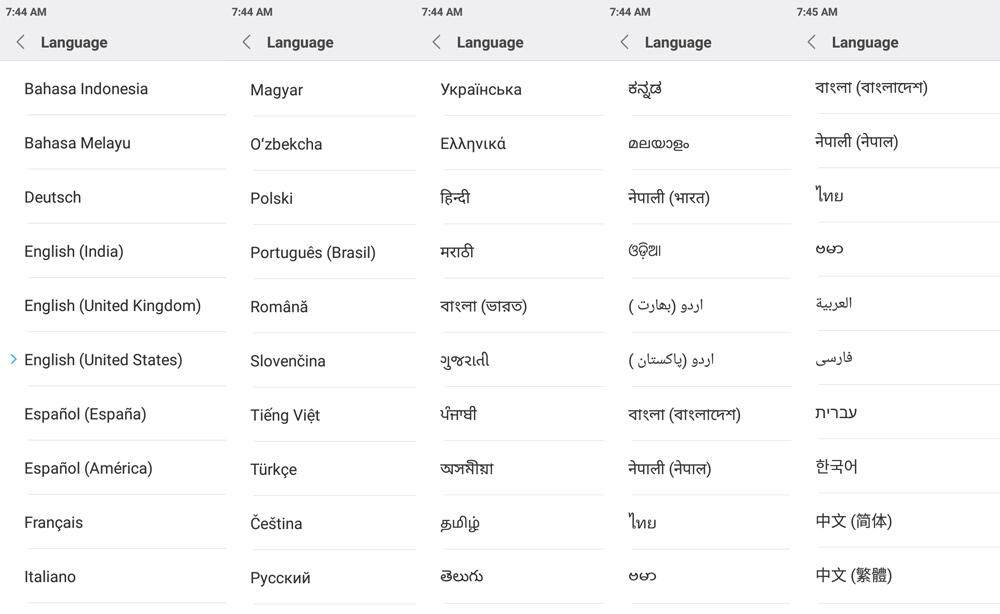Choose Français from the language list
Viewport: 1000px width, 614px height.
[x=54, y=522]
